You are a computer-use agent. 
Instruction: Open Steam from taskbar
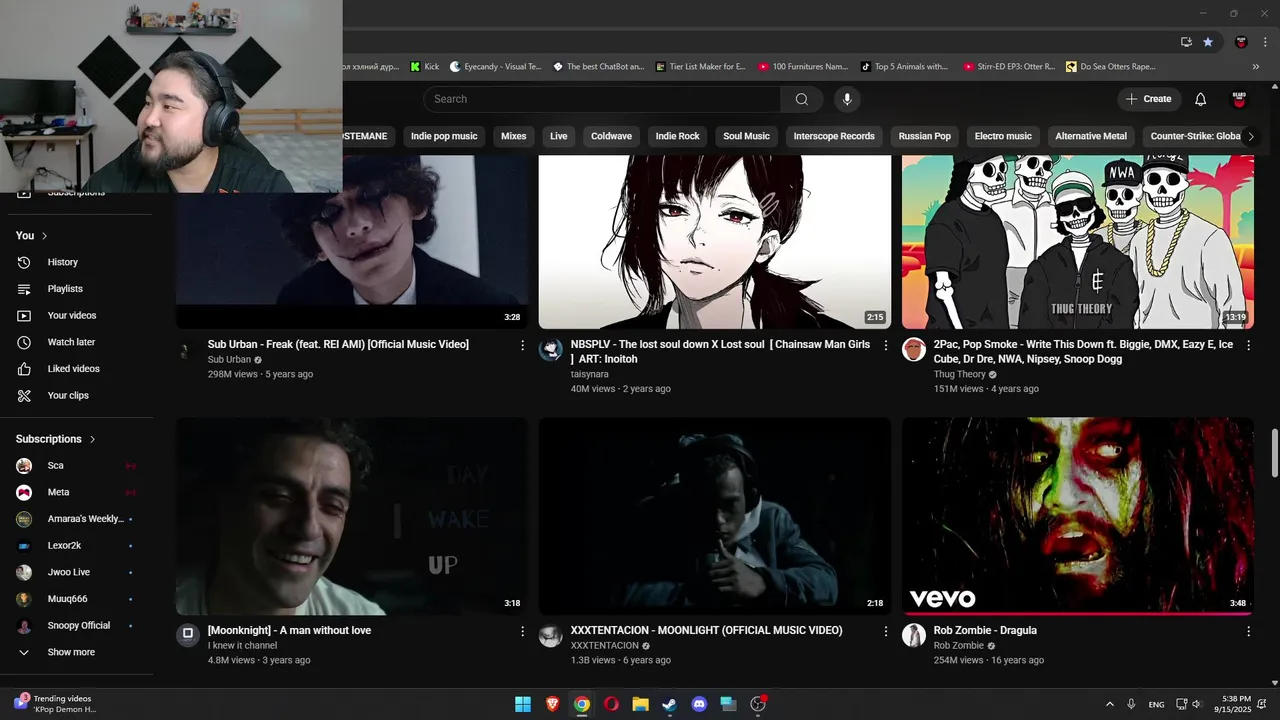pos(669,704)
